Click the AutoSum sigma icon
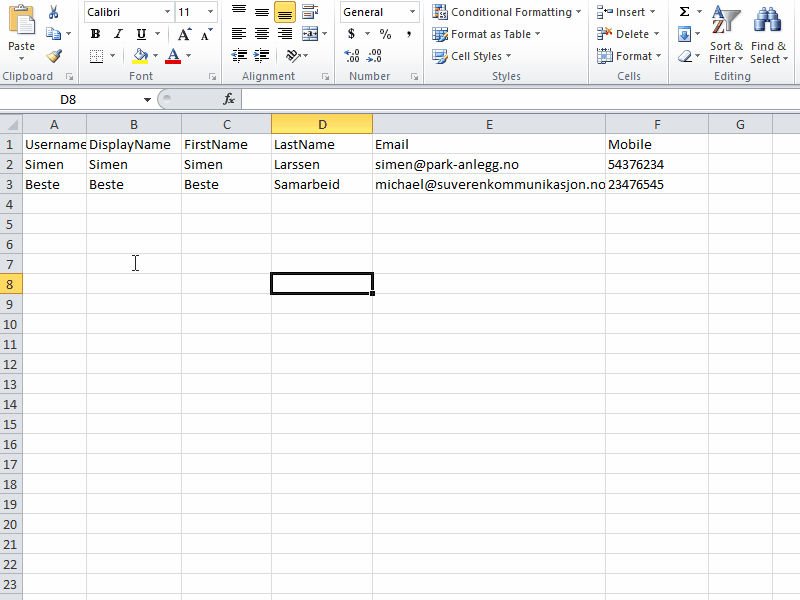The height and width of the screenshot is (600, 800). click(x=684, y=12)
